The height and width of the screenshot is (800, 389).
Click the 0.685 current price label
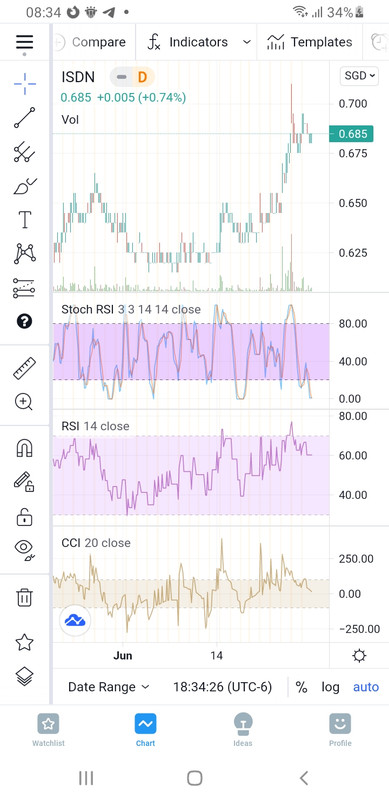tap(352, 134)
